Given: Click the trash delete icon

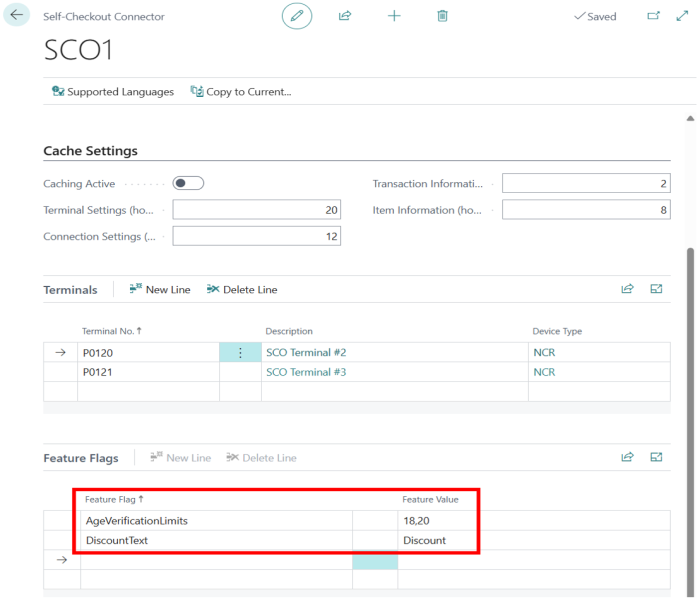Looking at the screenshot, I should (443, 16).
